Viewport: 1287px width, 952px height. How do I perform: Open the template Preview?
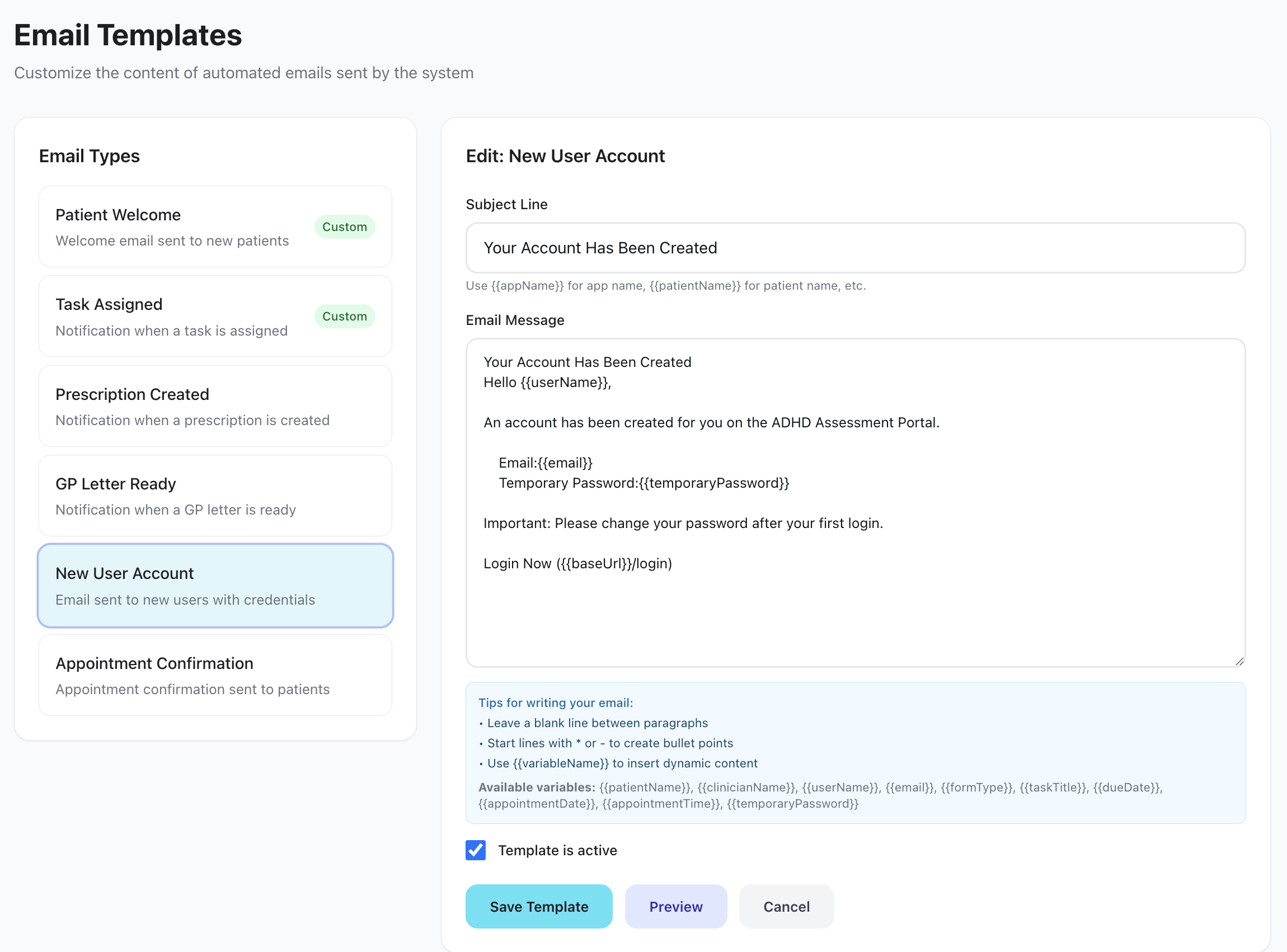point(675,906)
